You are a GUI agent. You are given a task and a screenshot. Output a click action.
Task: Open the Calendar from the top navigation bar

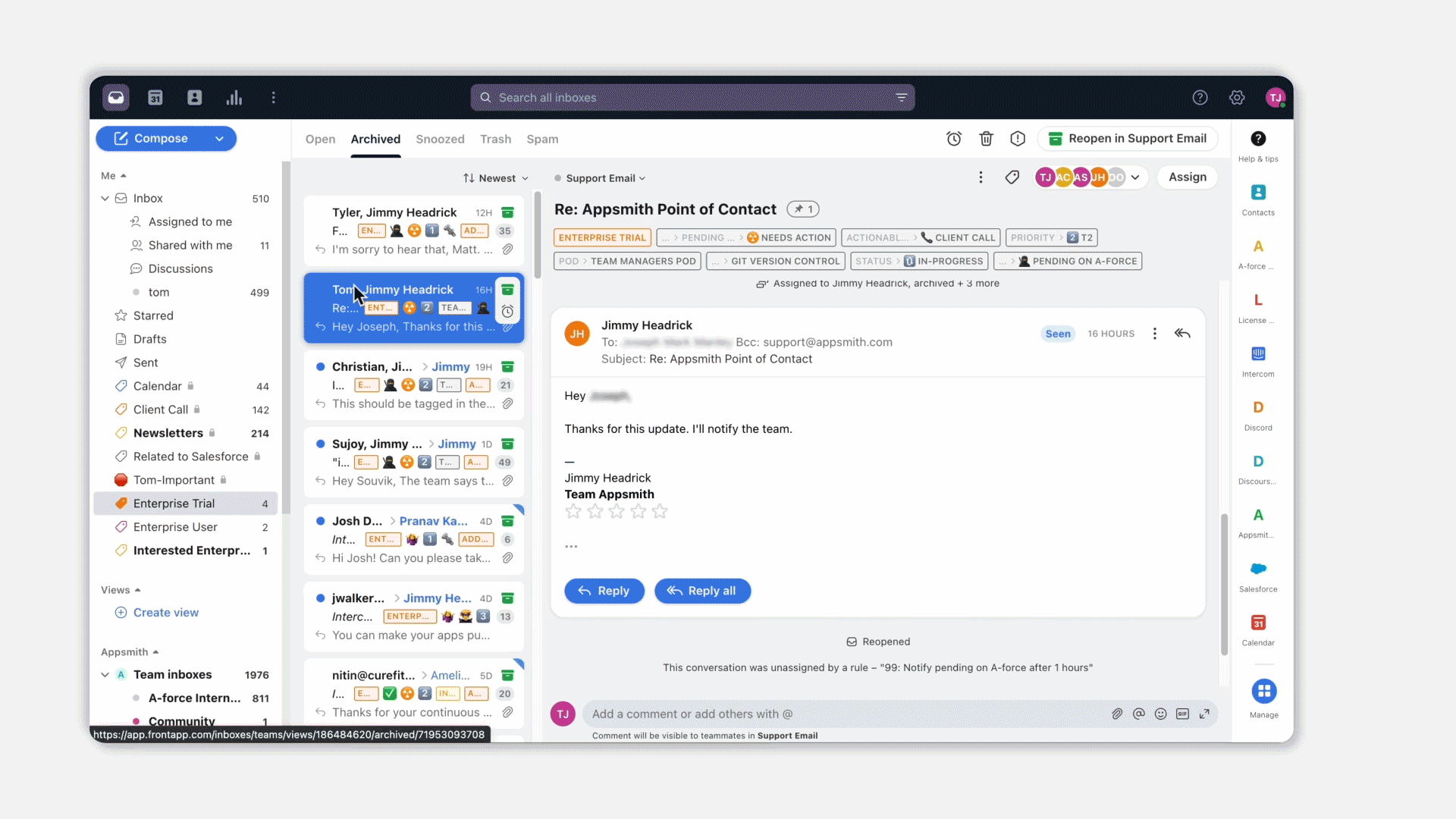pos(155,97)
